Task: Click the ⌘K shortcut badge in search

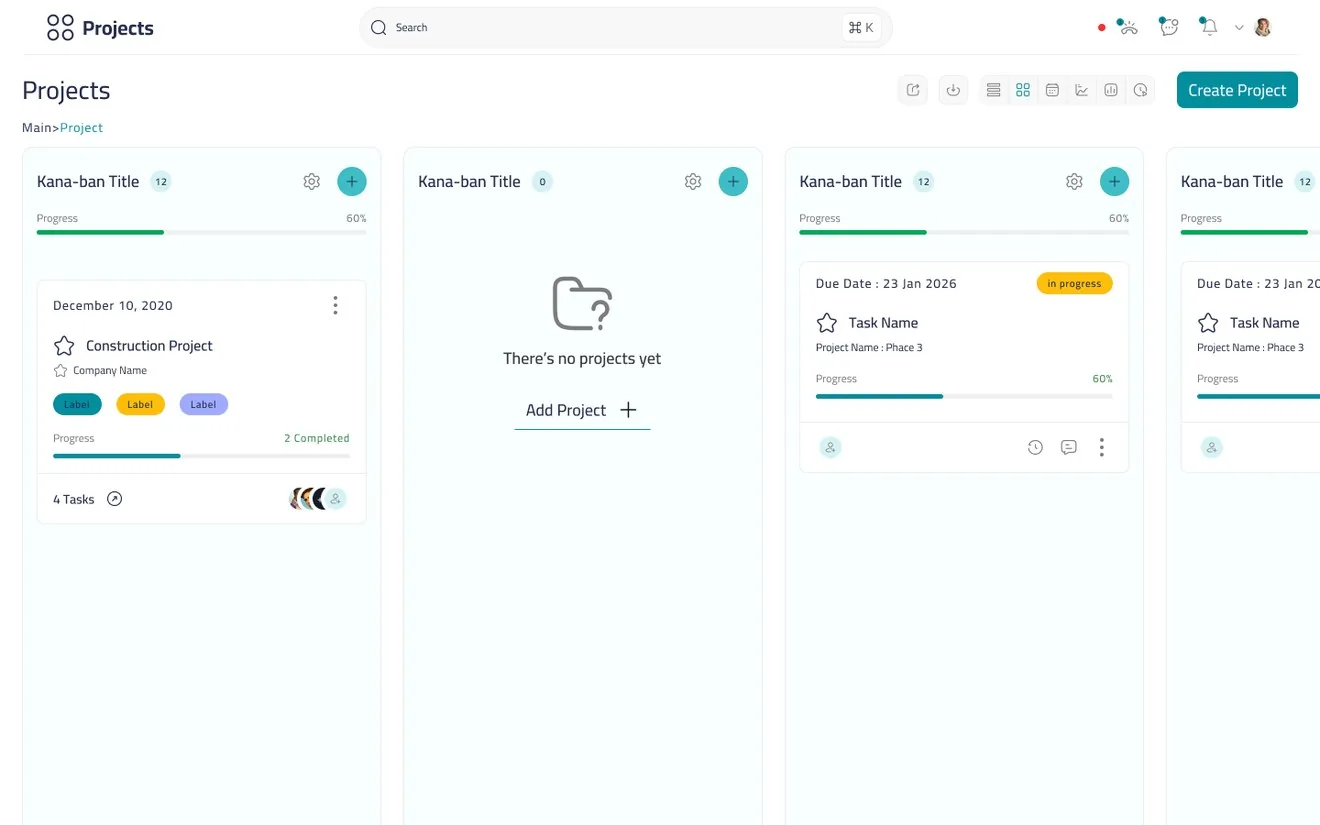Action: [861, 28]
